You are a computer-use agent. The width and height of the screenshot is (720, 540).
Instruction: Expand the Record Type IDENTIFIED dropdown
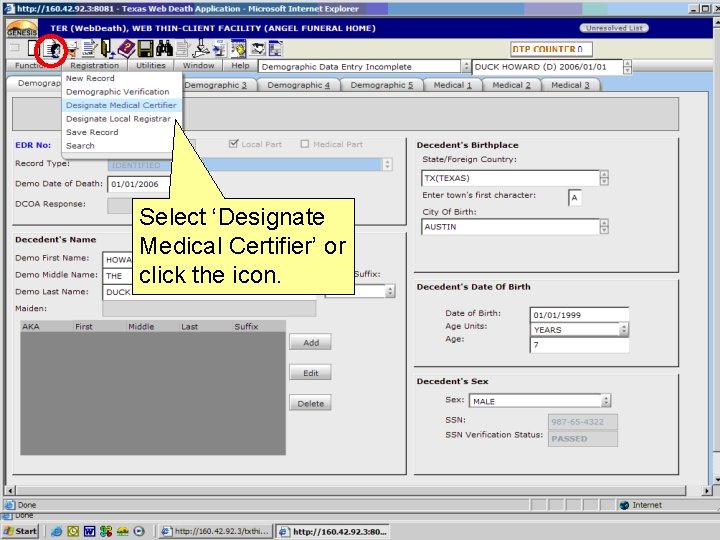pyautogui.click(x=388, y=164)
